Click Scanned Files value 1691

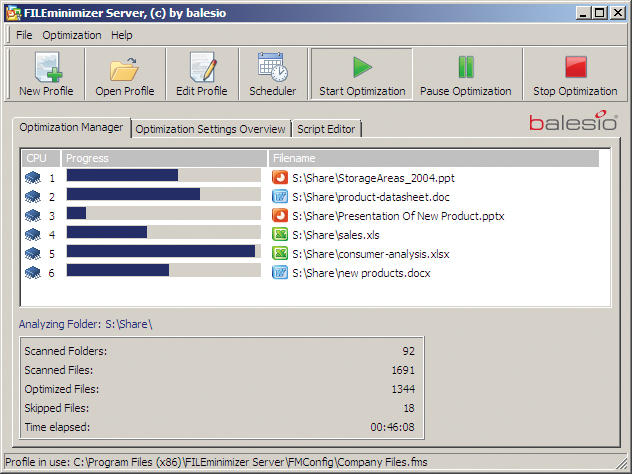(403, 370)
